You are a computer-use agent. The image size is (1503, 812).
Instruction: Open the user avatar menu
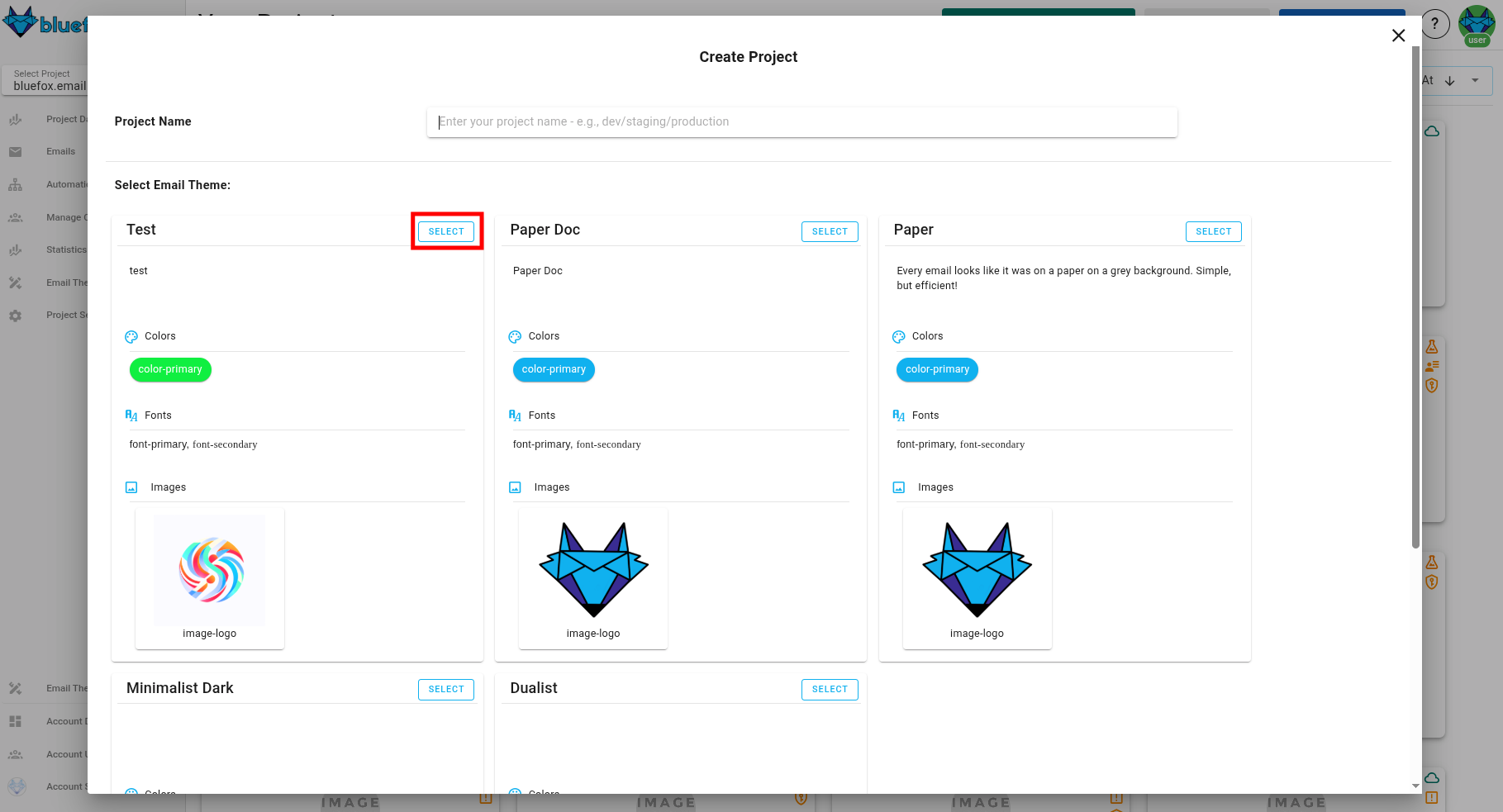click(1477, 22)
